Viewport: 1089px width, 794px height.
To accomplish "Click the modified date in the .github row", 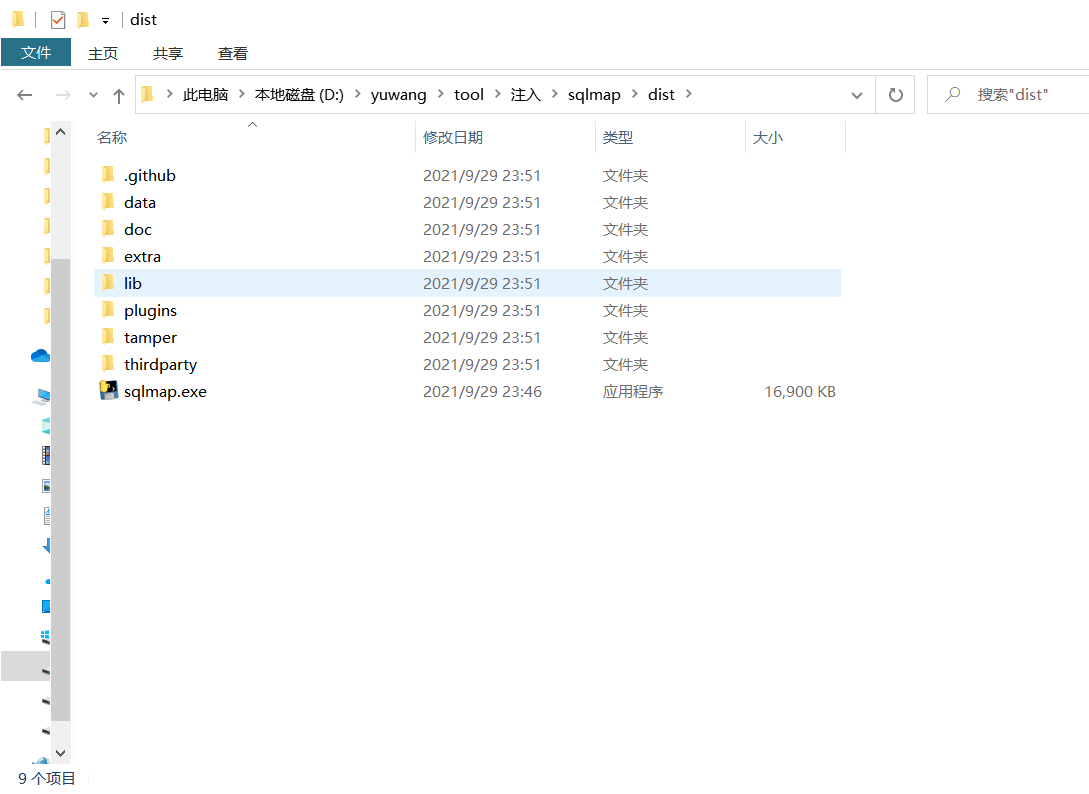I will (x=481, y=176).
